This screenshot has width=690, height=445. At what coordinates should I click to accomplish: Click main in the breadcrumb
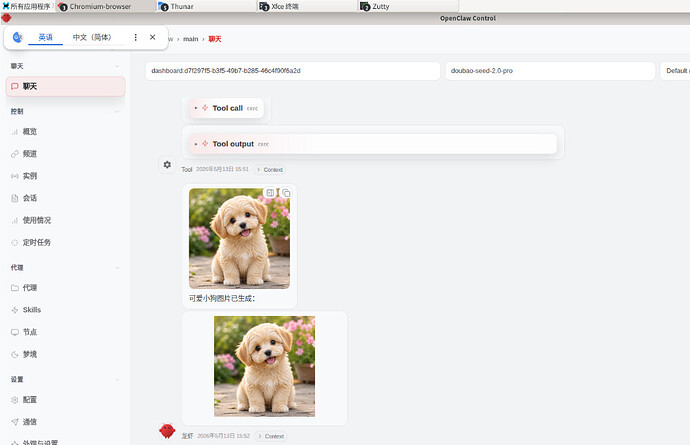[x=191, y=39]
